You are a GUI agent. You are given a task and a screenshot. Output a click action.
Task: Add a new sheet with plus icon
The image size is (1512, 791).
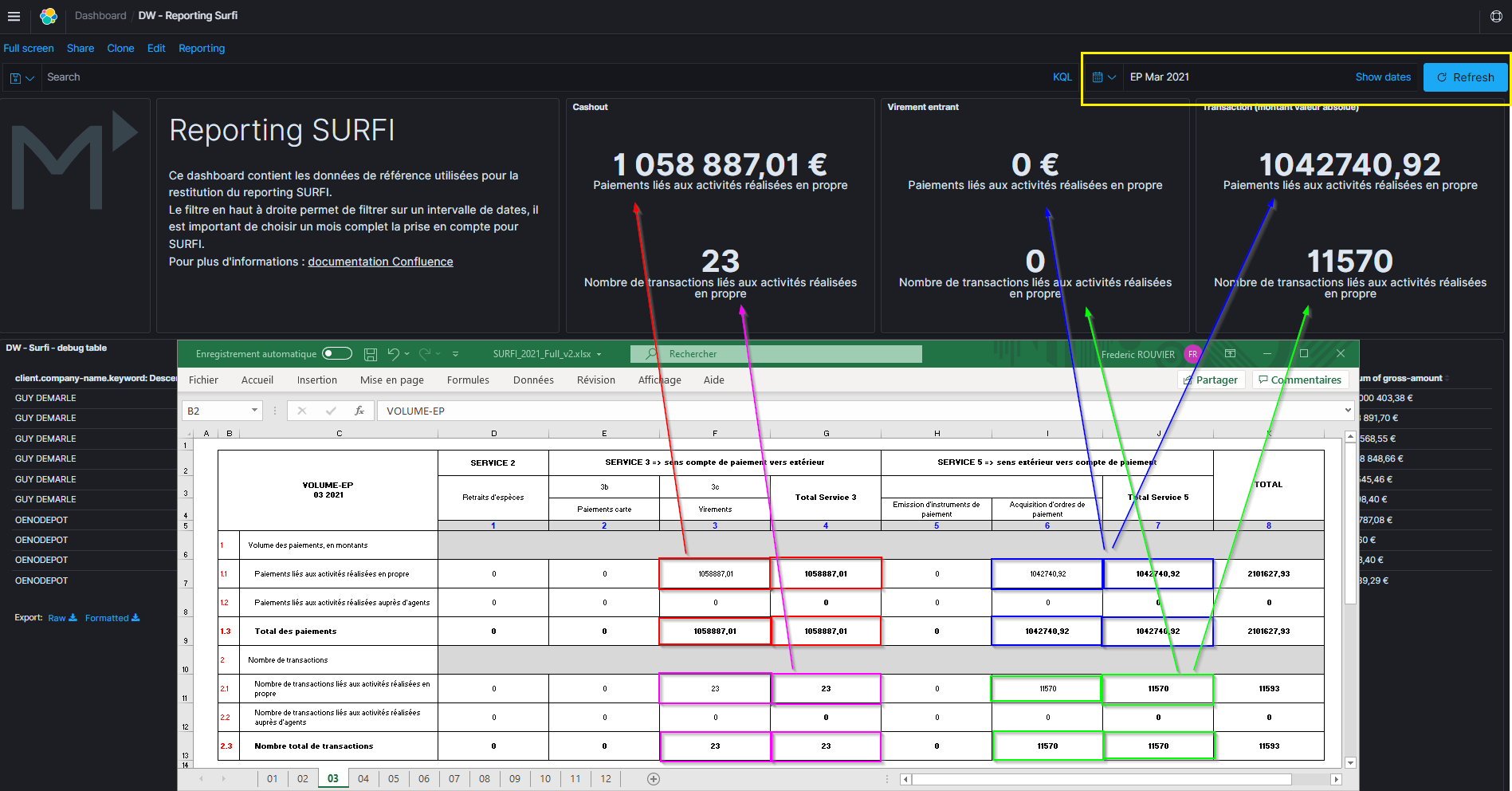(654, 779)
